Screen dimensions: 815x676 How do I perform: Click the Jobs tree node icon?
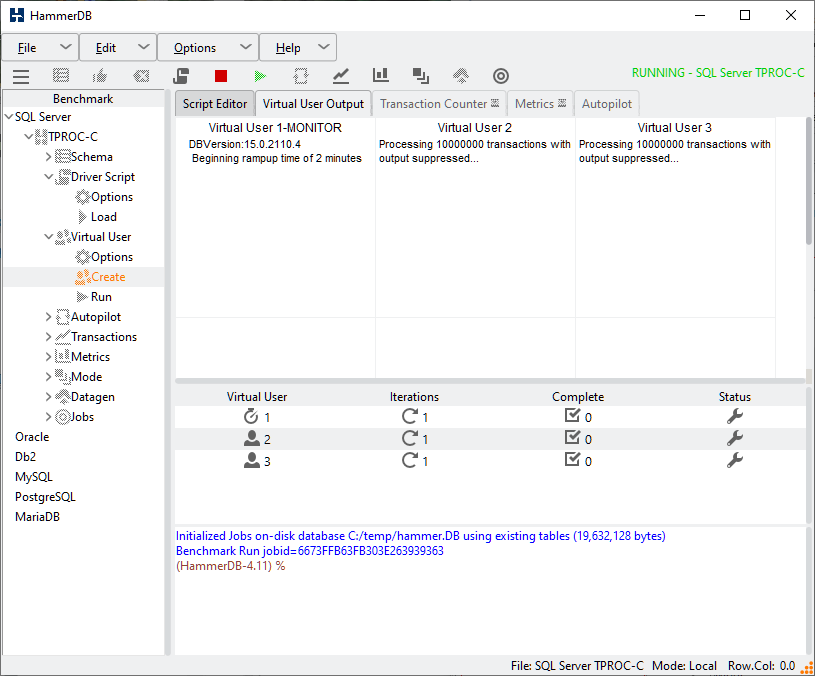coord(62,417)
